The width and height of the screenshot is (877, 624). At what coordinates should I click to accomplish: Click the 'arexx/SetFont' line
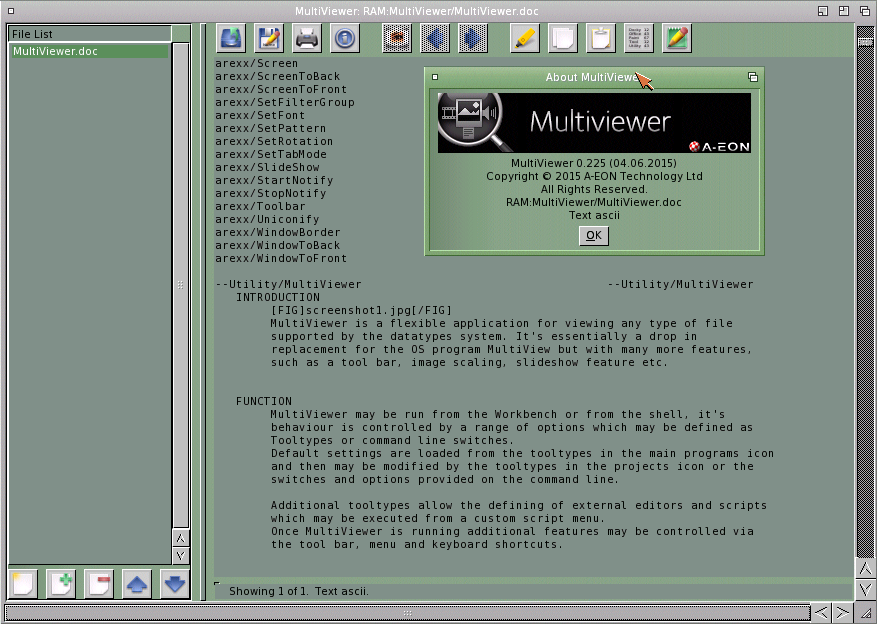(260, 115)
